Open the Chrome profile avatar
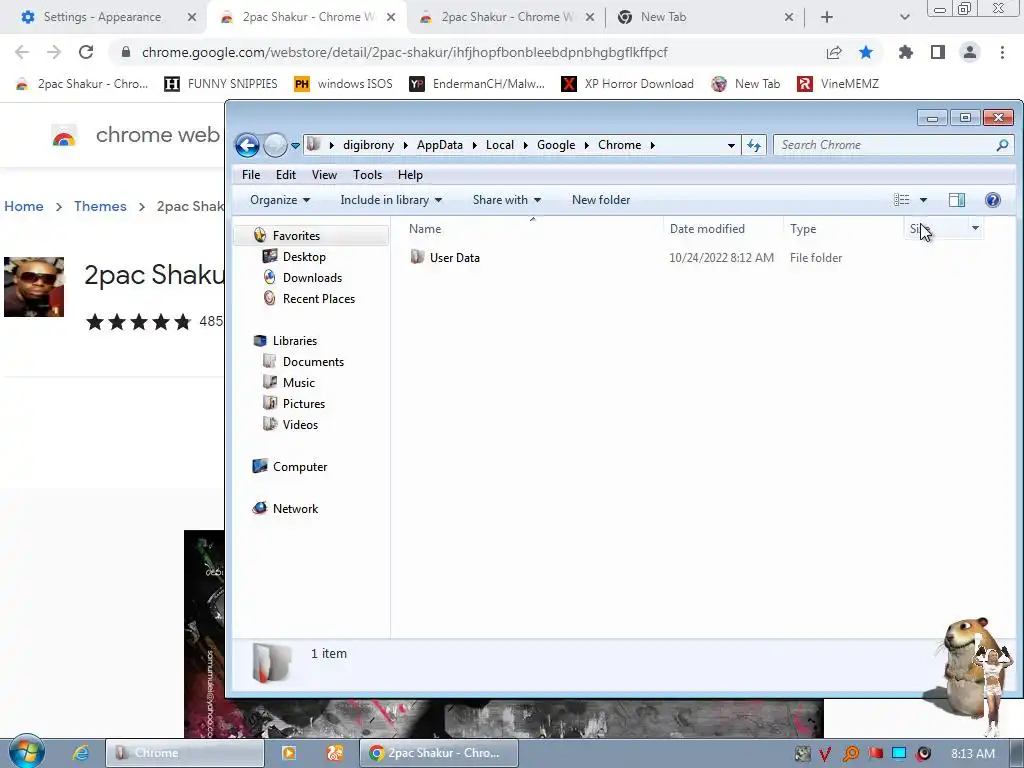 970,52
